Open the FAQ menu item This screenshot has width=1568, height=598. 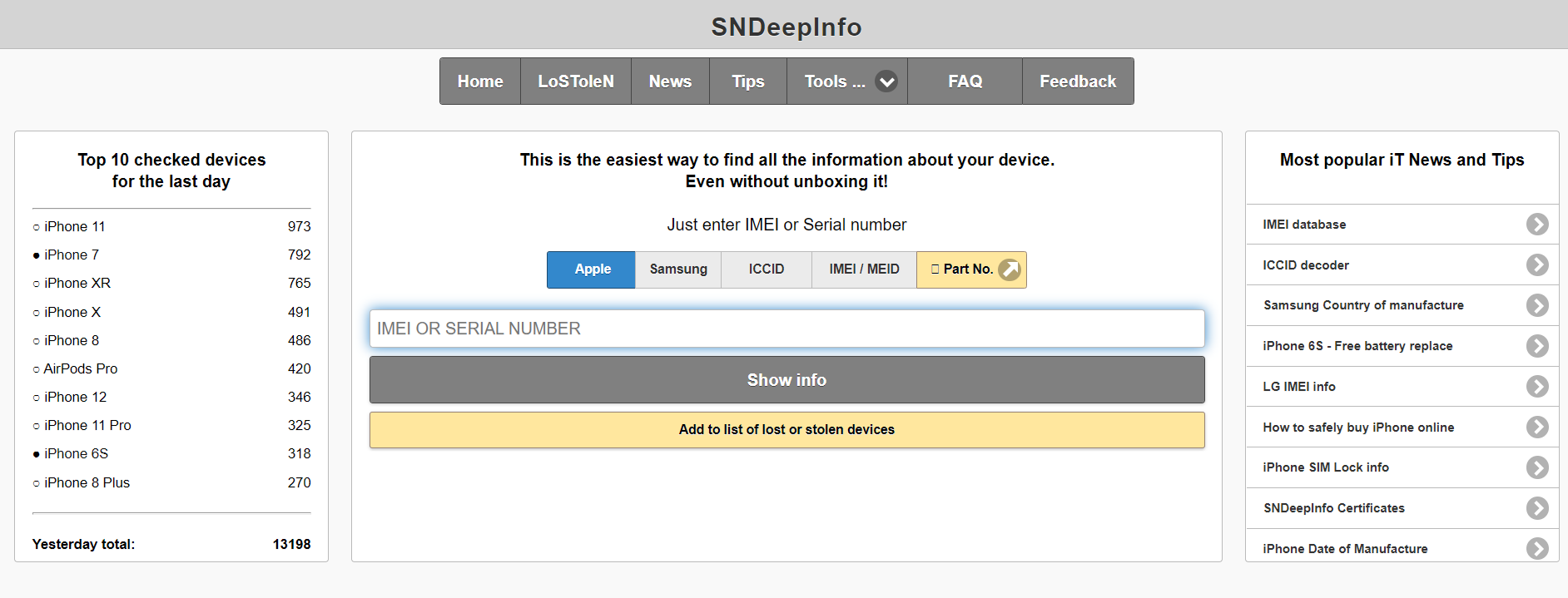coord(965,82)
